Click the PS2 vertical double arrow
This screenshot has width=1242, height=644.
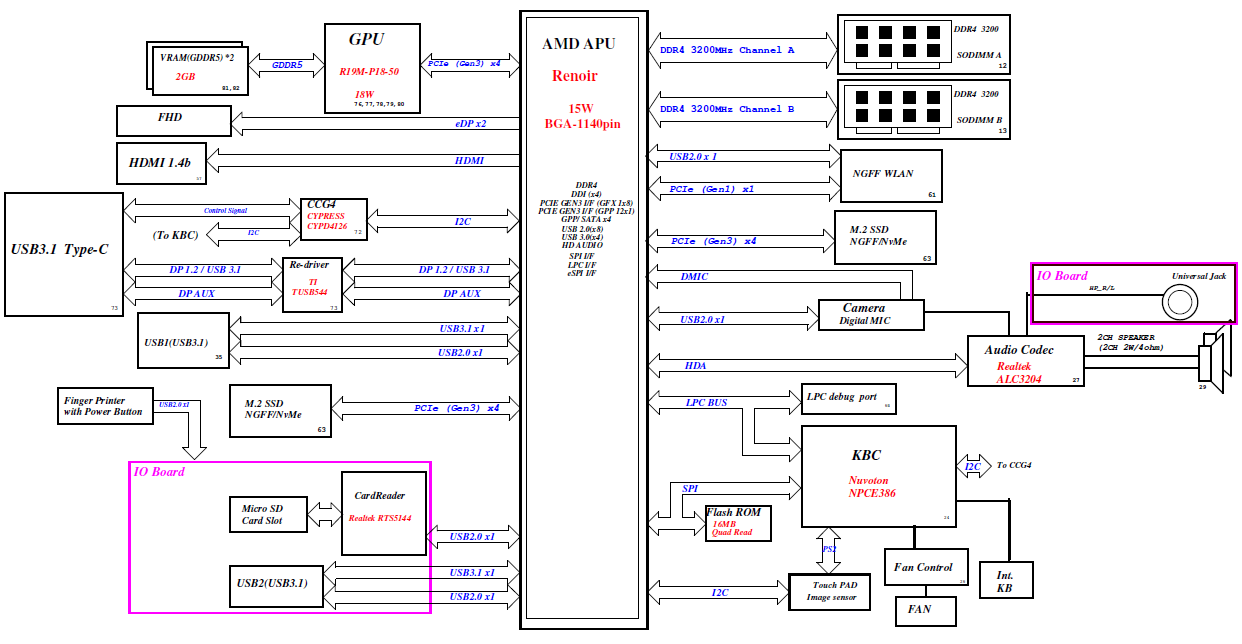(x=828, y=548)
